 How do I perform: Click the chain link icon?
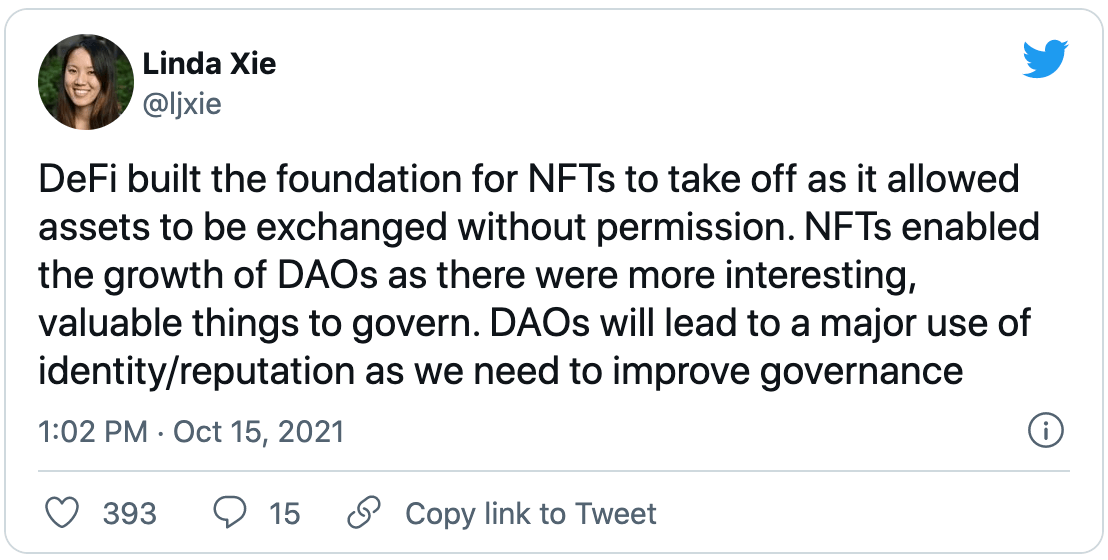pyautogui.click(x=360, y=514)
